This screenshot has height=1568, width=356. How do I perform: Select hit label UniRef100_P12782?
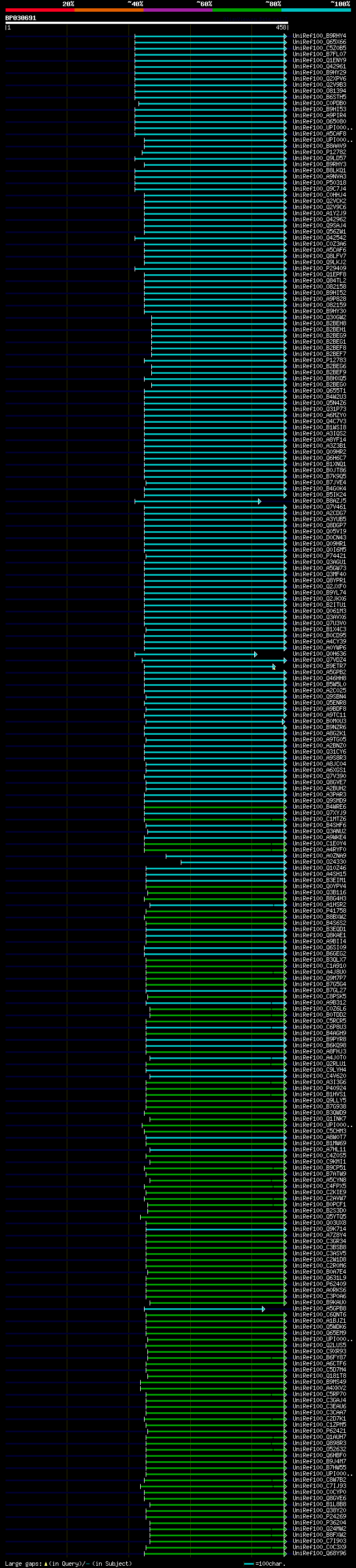click(319, 152)
